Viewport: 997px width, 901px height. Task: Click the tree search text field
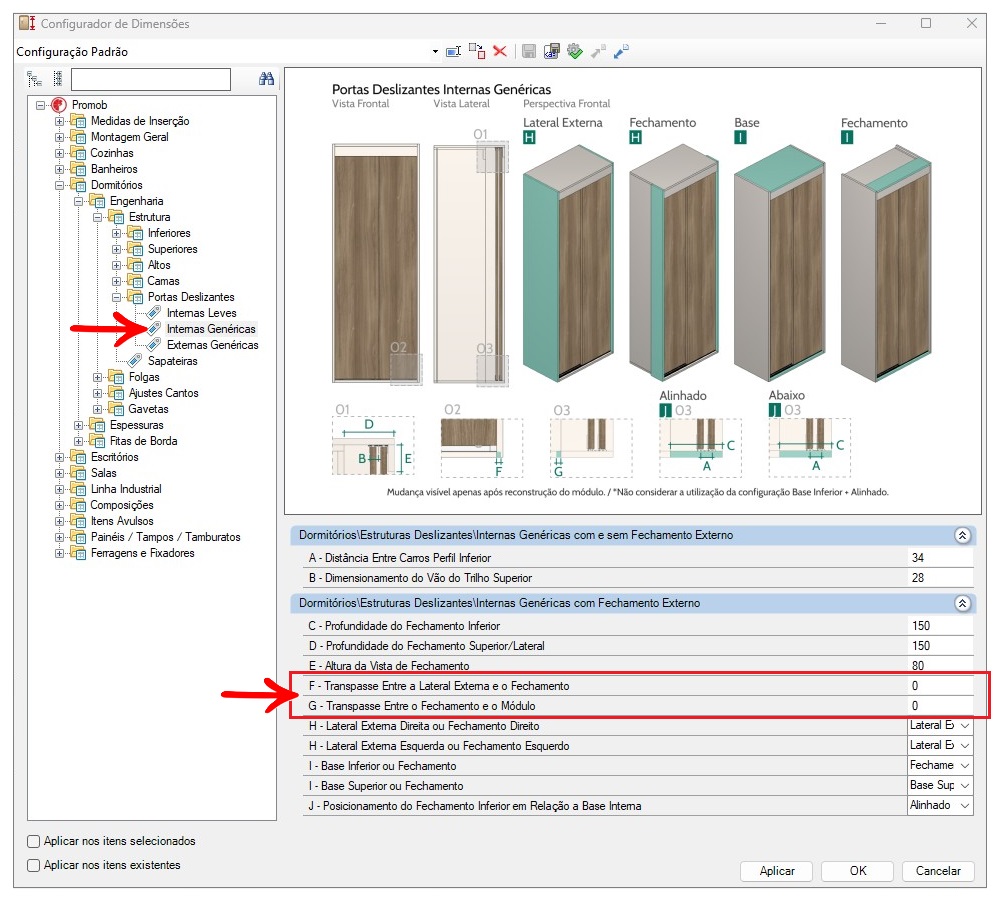151,79
